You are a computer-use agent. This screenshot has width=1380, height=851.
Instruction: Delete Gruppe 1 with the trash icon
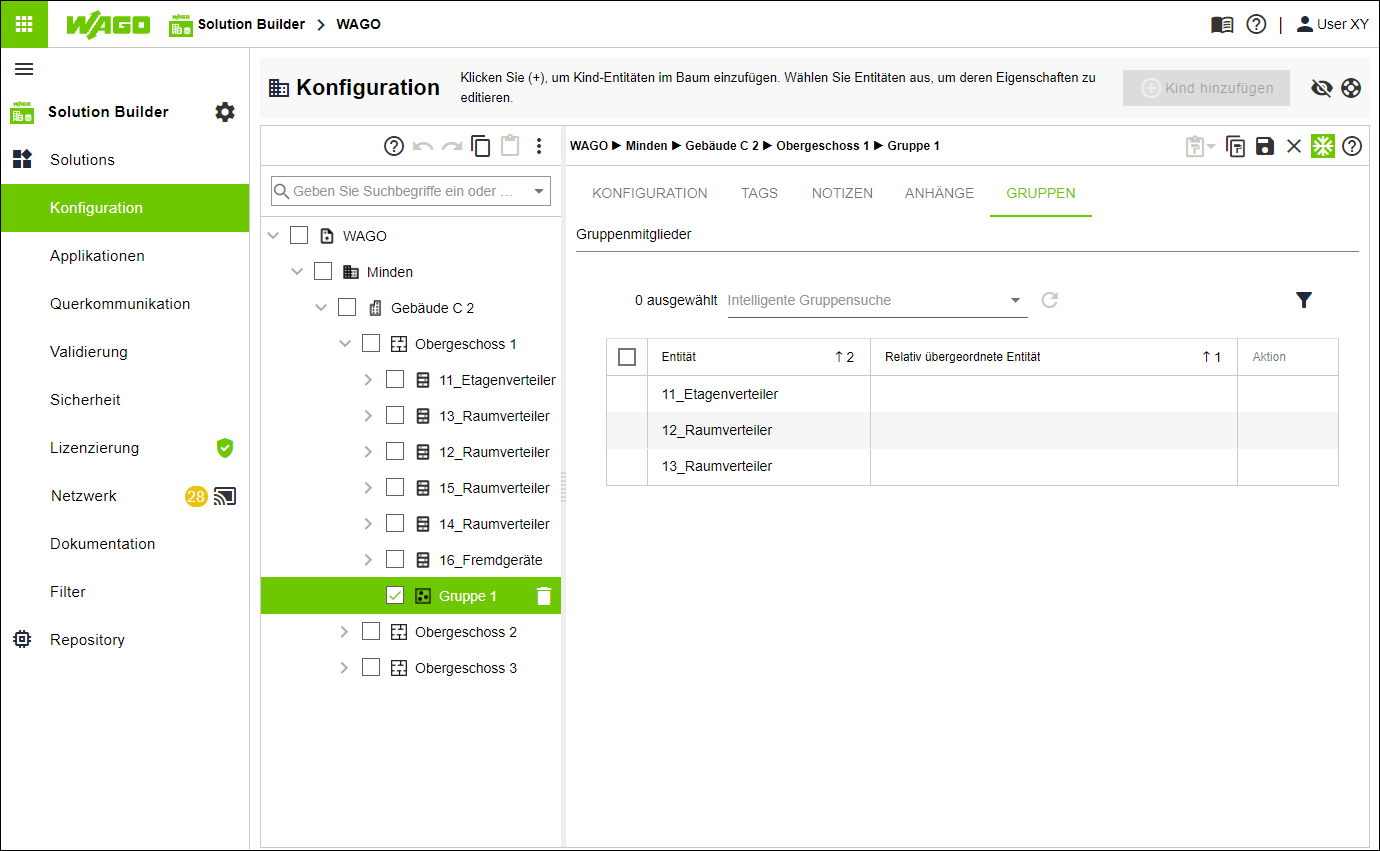point(544,596)
